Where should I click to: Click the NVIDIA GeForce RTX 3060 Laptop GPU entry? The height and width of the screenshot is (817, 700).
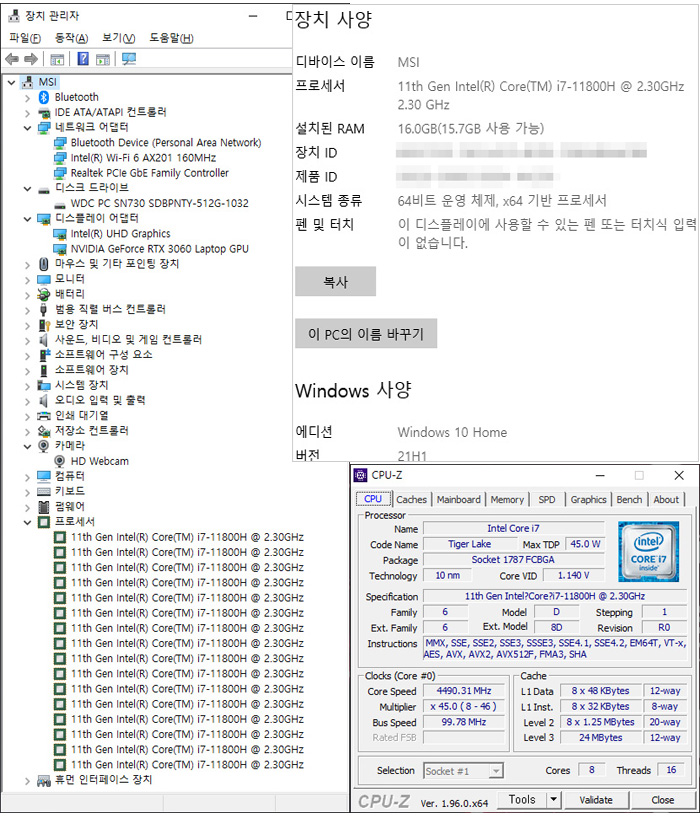click(159, 249)
